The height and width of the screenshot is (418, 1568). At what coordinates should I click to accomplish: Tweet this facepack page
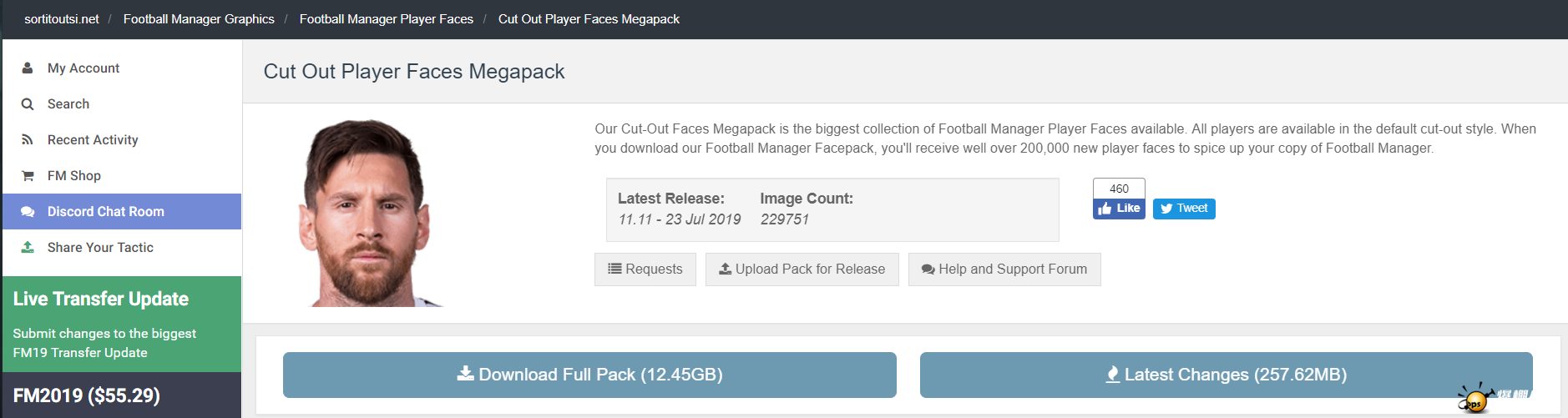tap(1184, 209)
